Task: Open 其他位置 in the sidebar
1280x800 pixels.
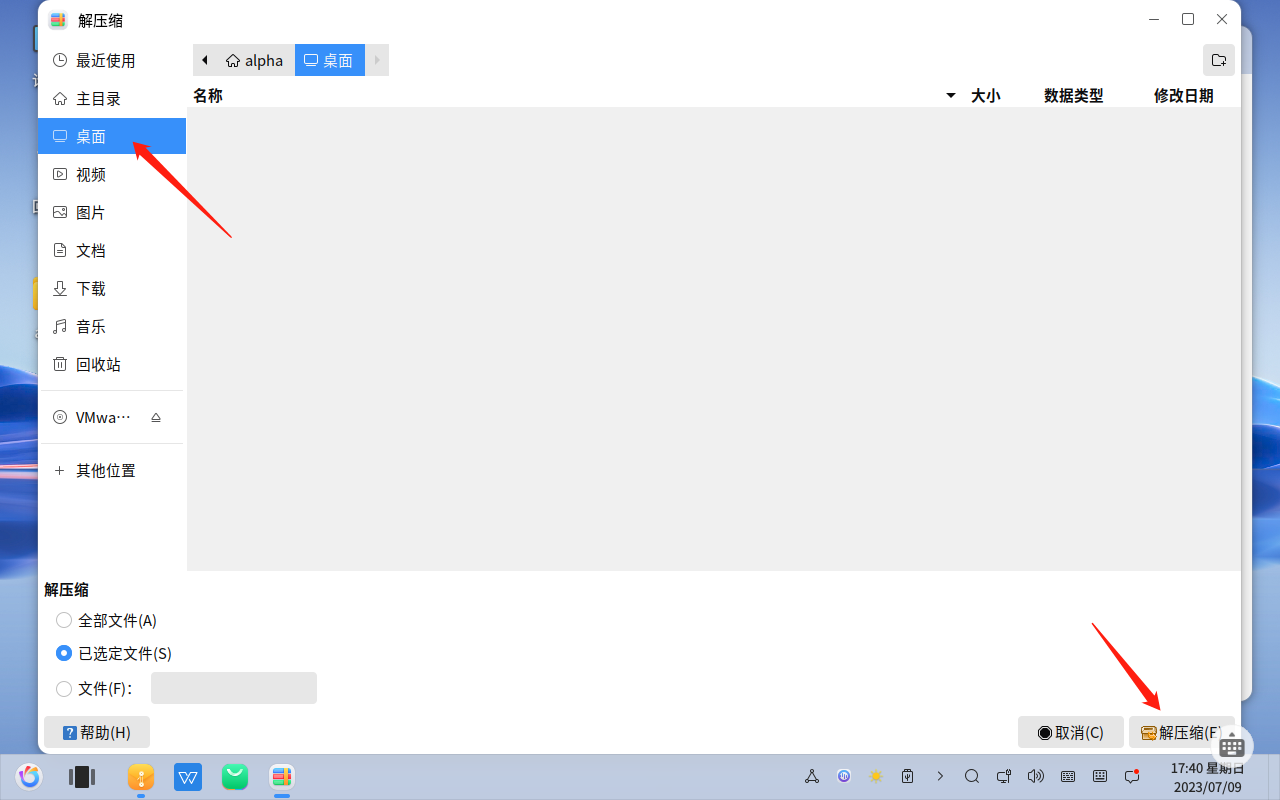Action: (112, 470)
